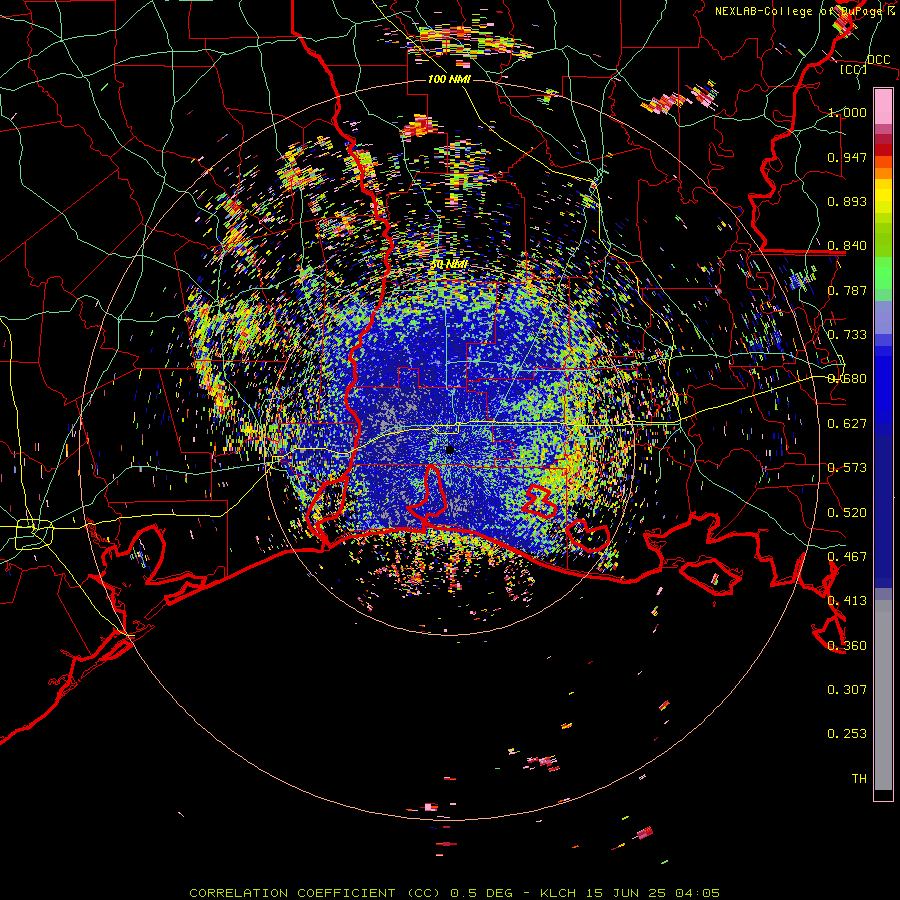Screen dimensions: 900x900
Task: Click the 100 NMI range ring label
Action: point(449,79)
